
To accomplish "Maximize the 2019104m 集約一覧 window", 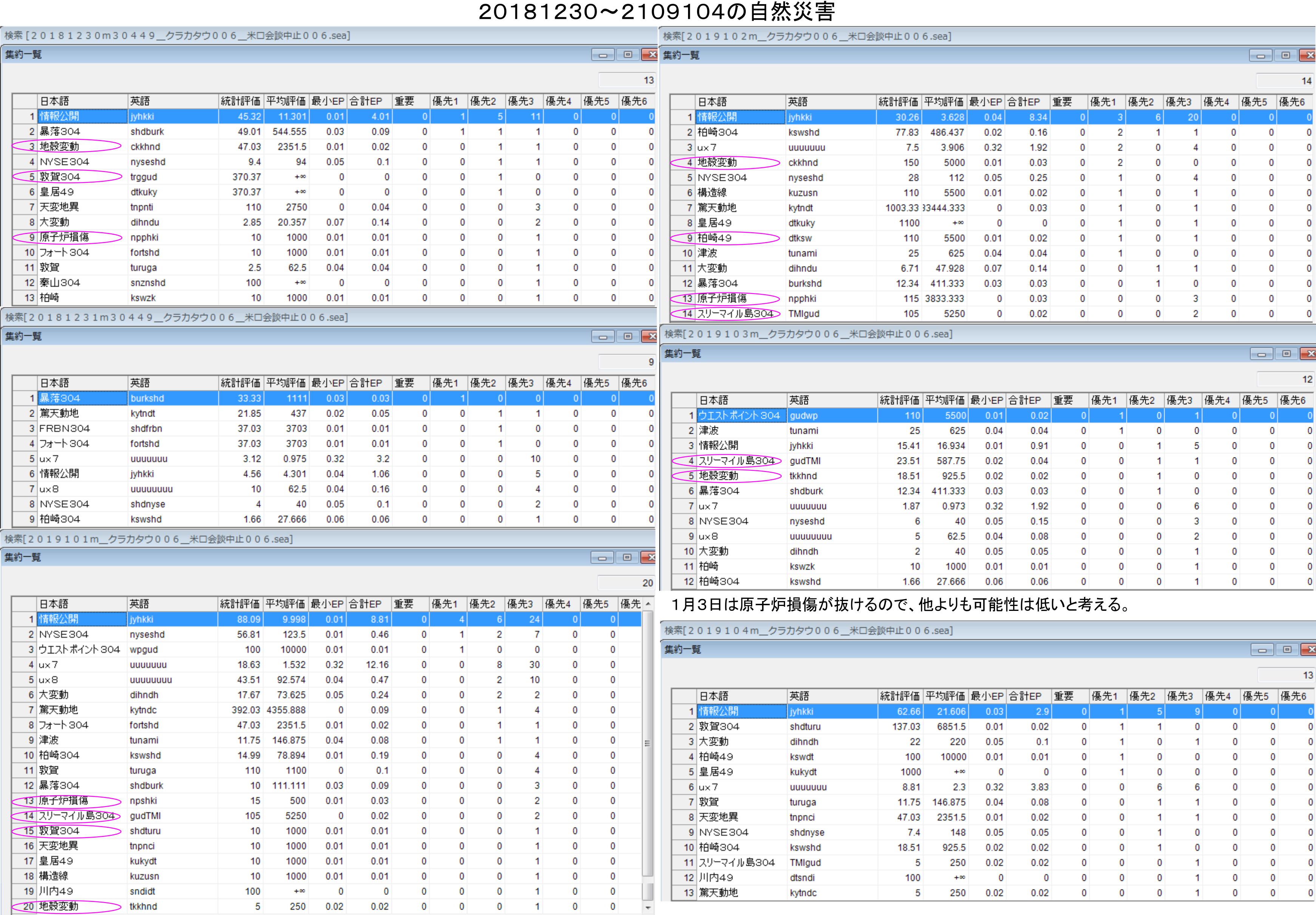I will point(1287,649).
